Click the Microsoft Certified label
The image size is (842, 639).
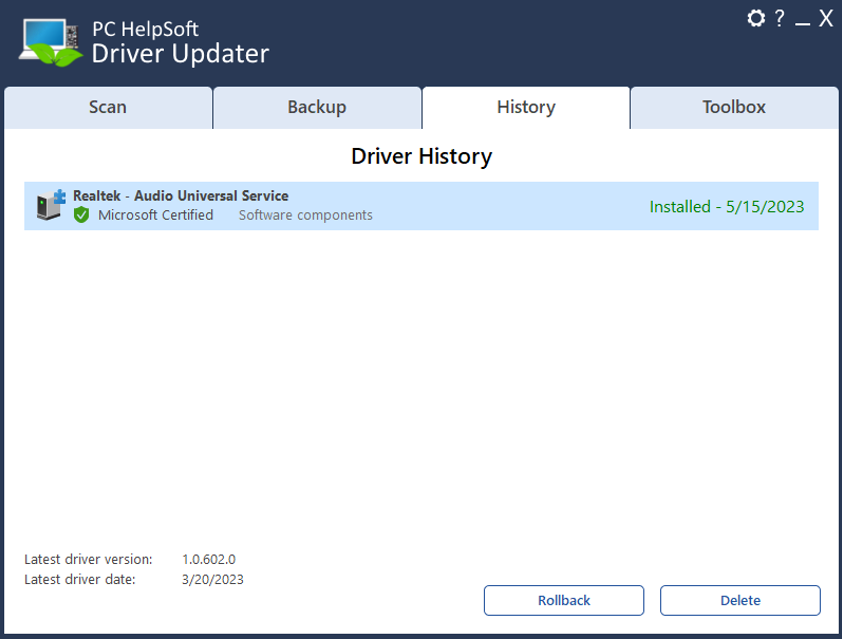[x=156, y=215]
